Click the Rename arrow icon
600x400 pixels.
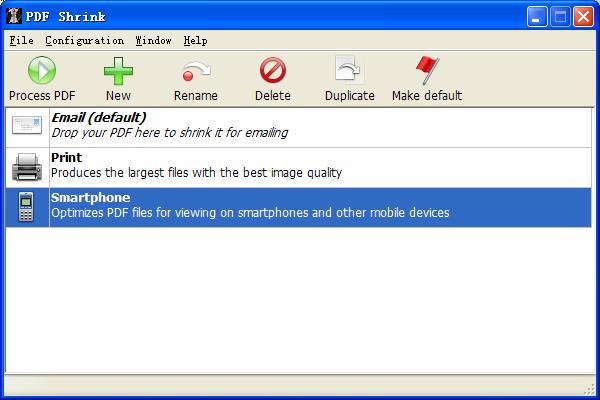pyautogui.click(x=196, y=71)
